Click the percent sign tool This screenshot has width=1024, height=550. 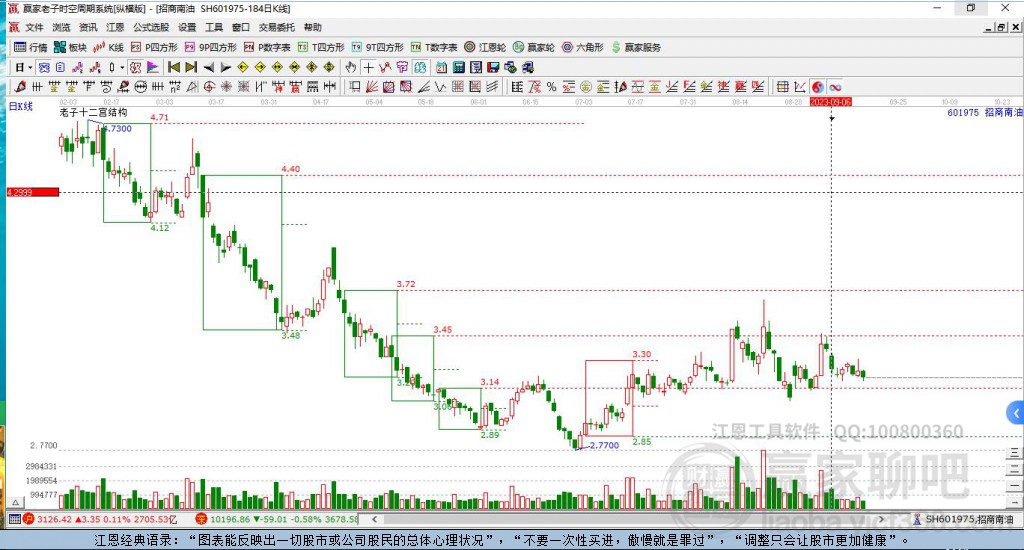pyautogui.click(x=551, y=87)
